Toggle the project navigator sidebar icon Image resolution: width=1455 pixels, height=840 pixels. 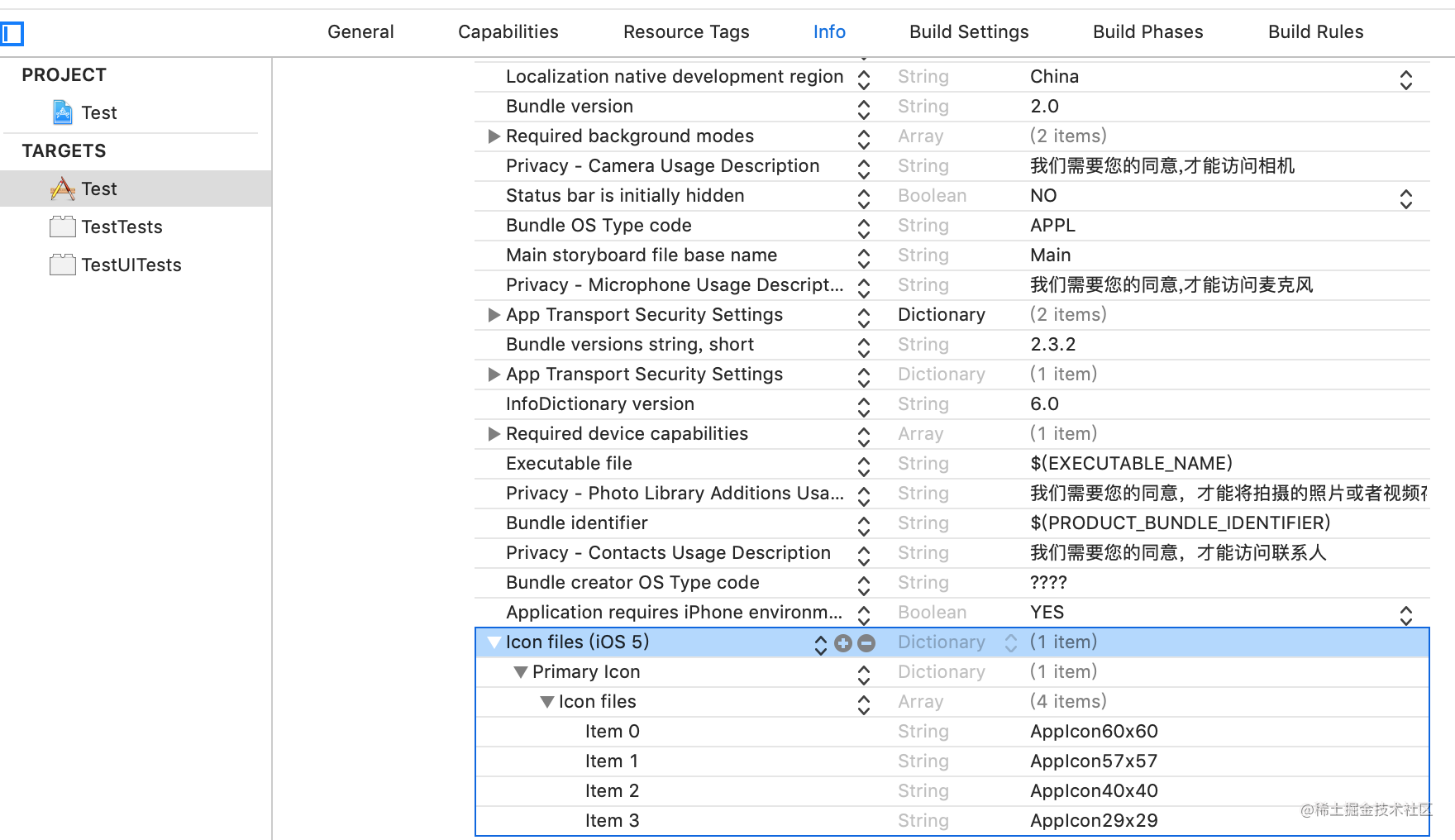coord(12,34)
